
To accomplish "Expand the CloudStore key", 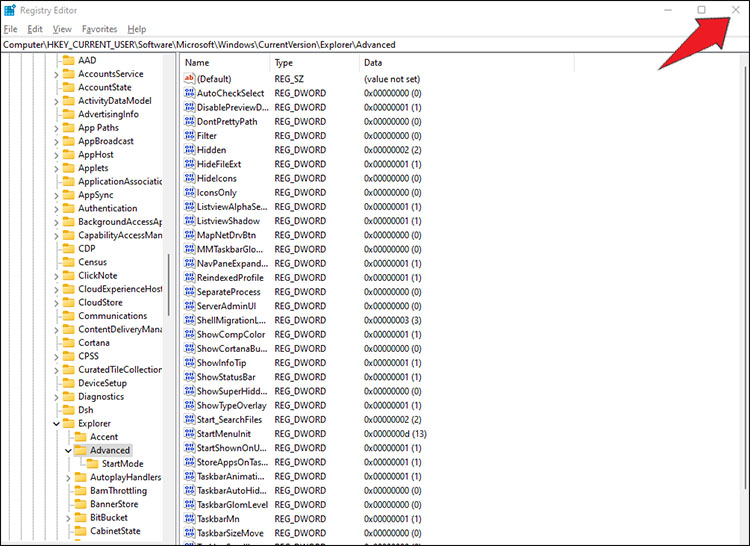I will point(56,303).
